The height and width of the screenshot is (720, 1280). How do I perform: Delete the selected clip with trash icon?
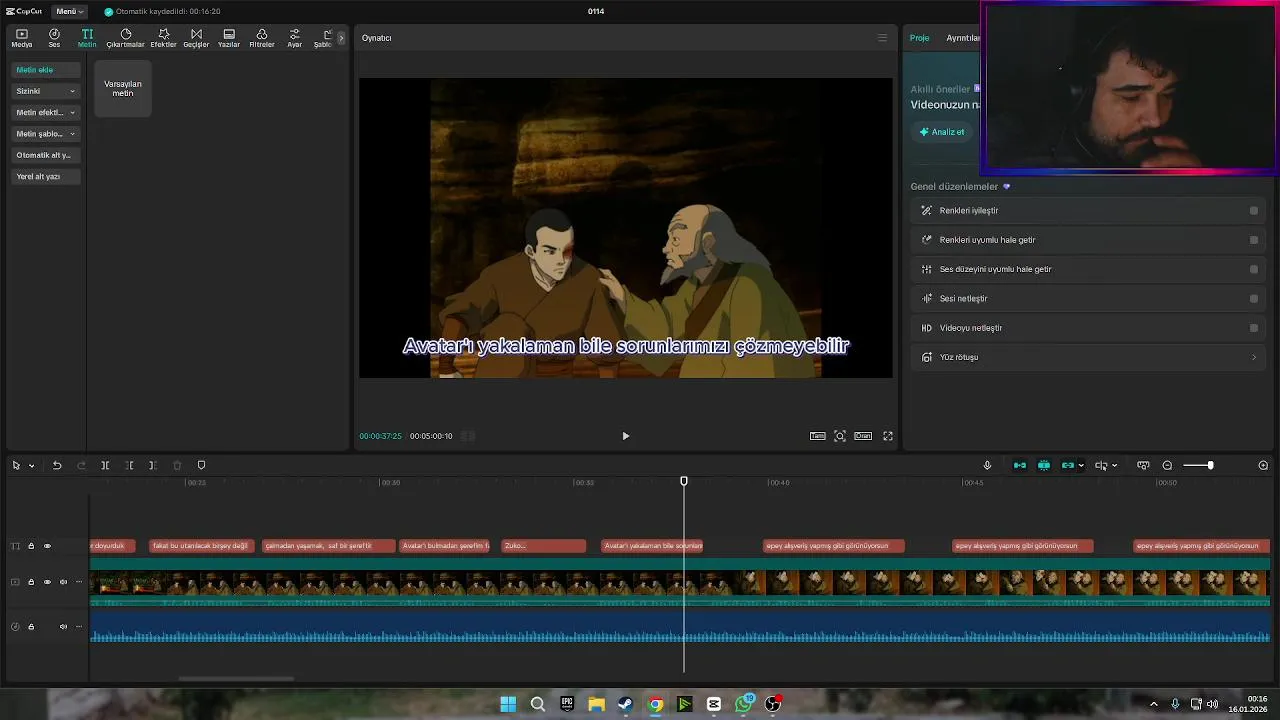[177, 465]
